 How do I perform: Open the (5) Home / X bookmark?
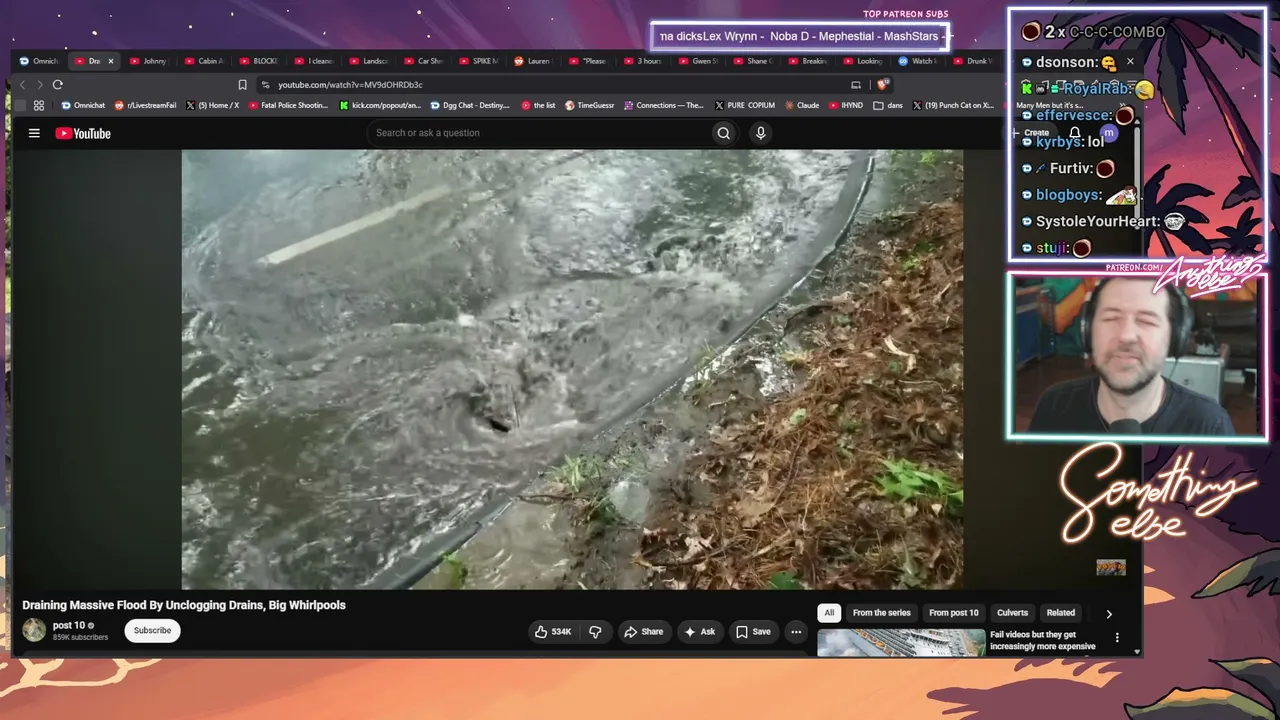211,105
